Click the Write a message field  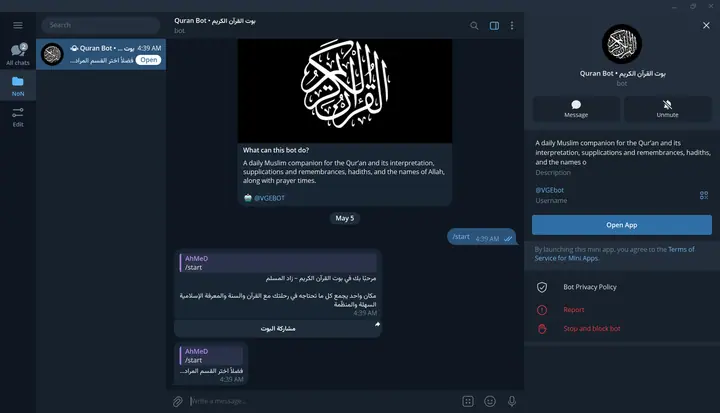pos(321,401)
